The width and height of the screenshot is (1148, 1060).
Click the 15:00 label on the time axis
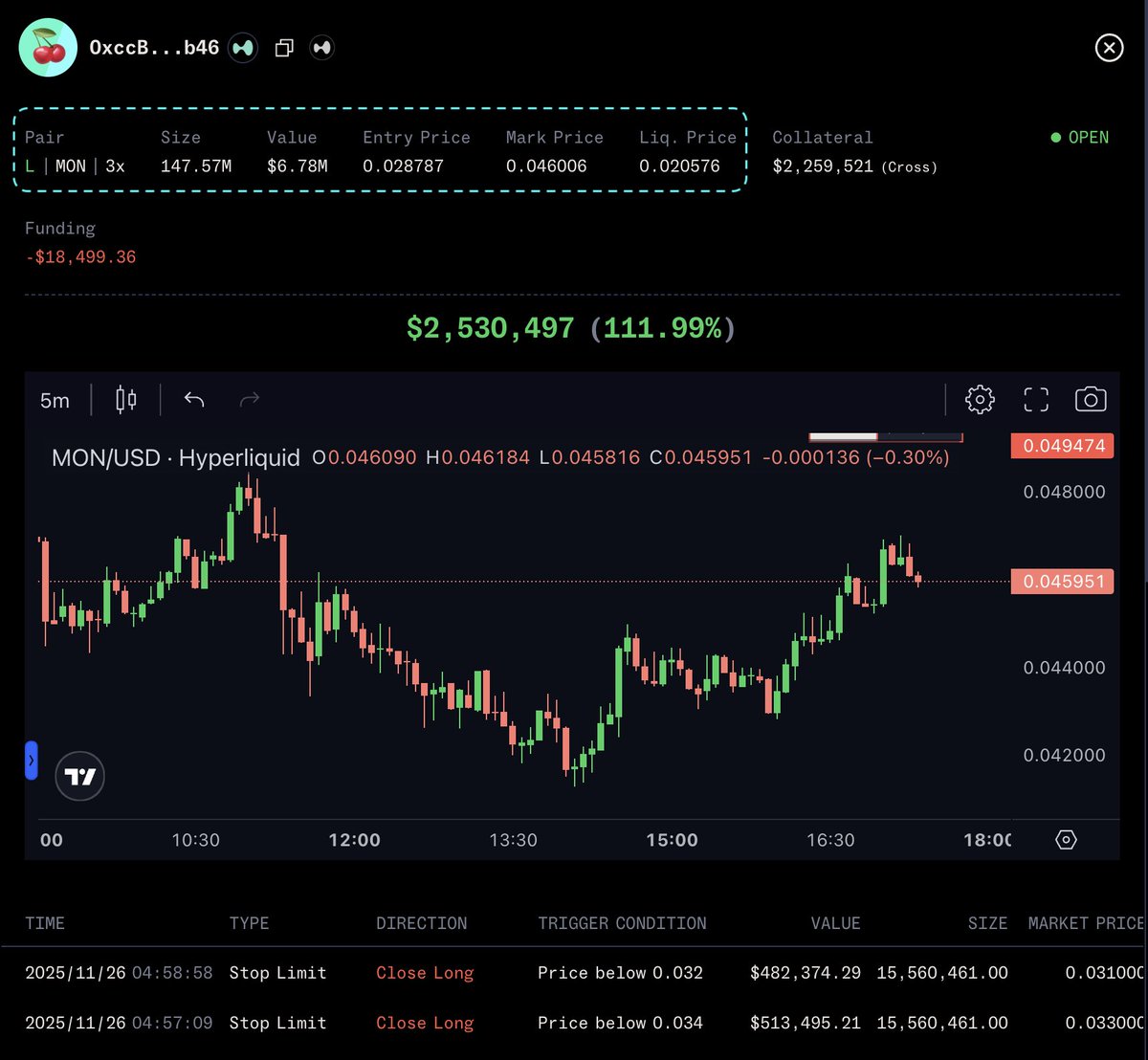coord(672,840)
